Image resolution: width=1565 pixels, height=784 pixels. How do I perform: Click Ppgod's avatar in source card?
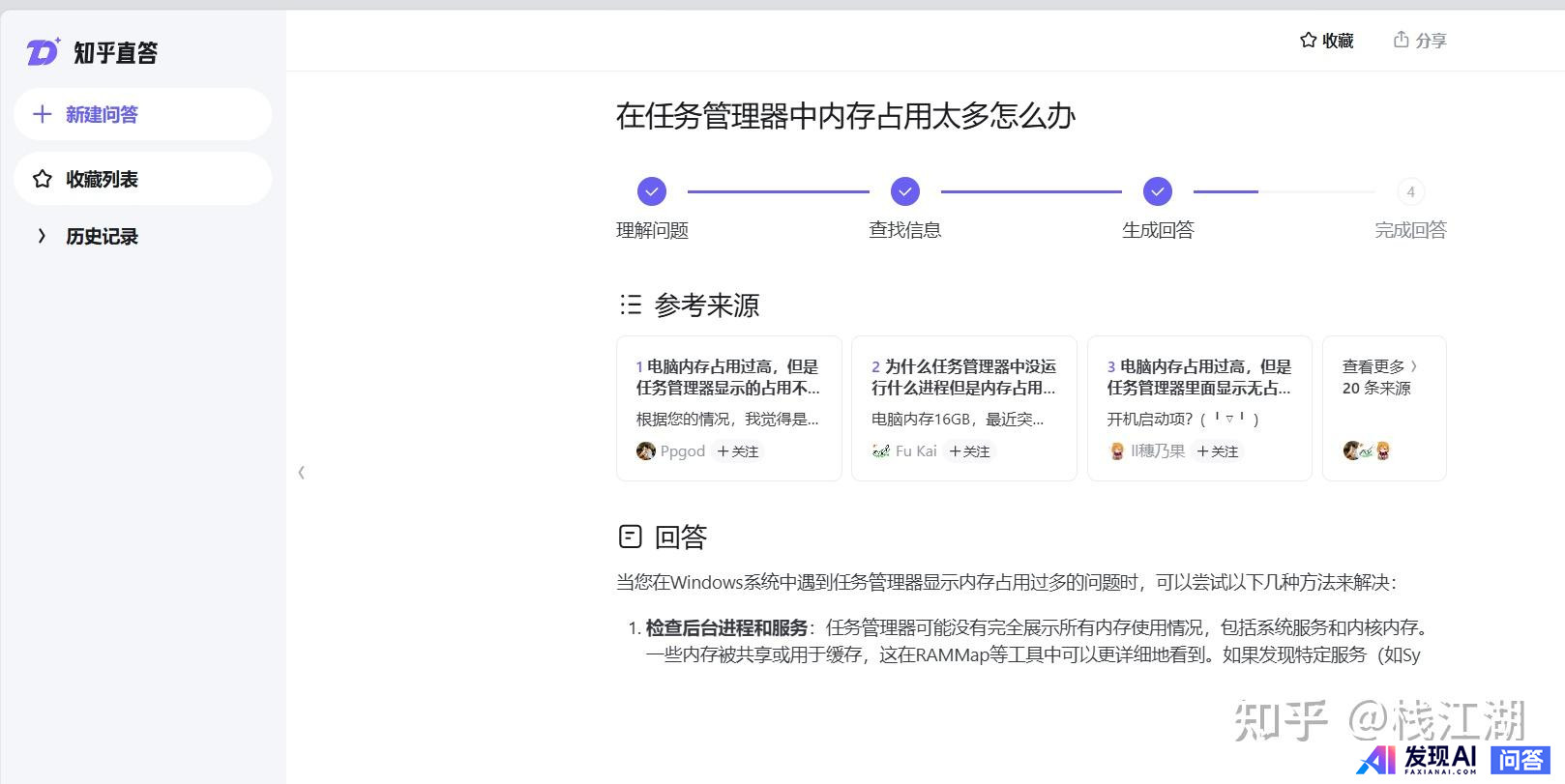[645, 451]
